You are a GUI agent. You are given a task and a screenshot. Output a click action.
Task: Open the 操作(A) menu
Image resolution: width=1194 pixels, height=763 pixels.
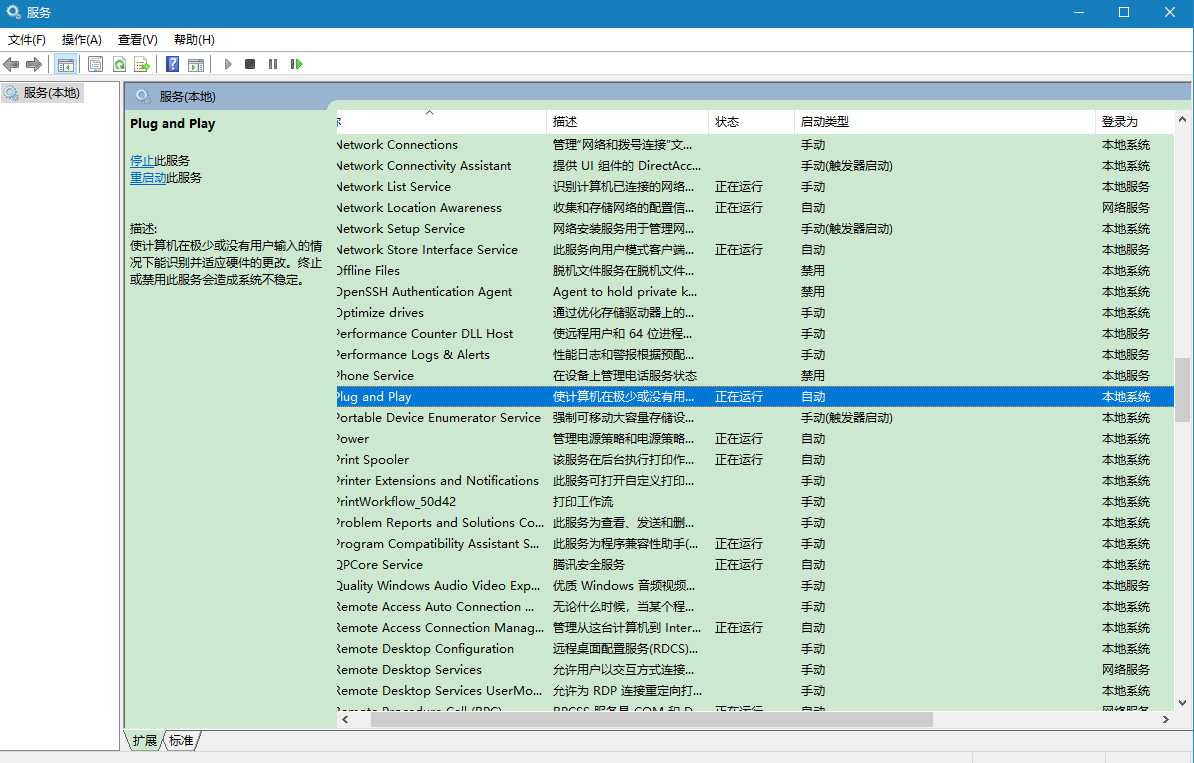(x=81, y=40)
